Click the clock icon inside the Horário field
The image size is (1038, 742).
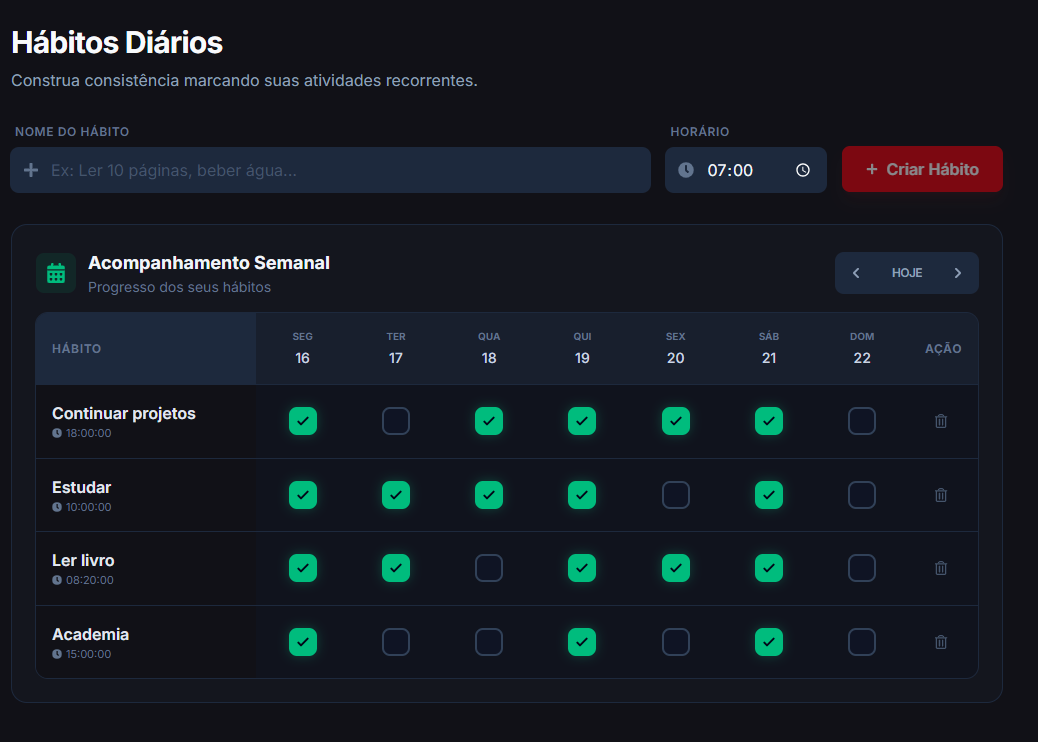click(x=685, y=170)
